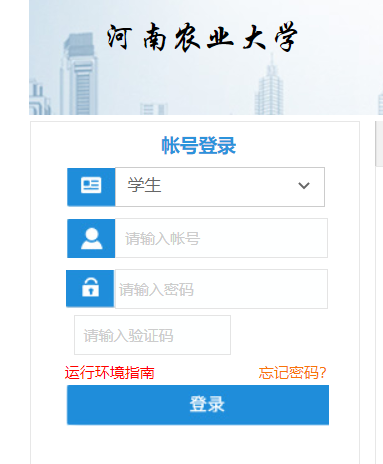383x464 pixels.
Task: Open the 学生 role dropdown
Action: coord(220,187)
